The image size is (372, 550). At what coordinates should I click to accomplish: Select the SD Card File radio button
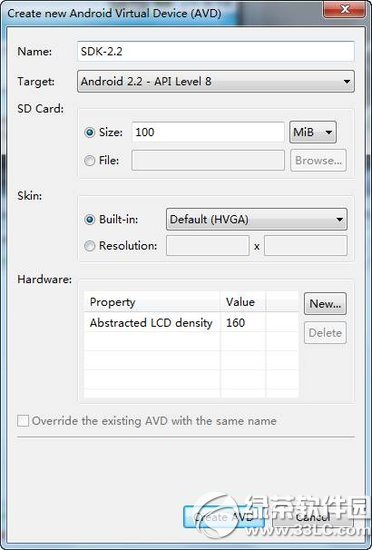point(90,161)
